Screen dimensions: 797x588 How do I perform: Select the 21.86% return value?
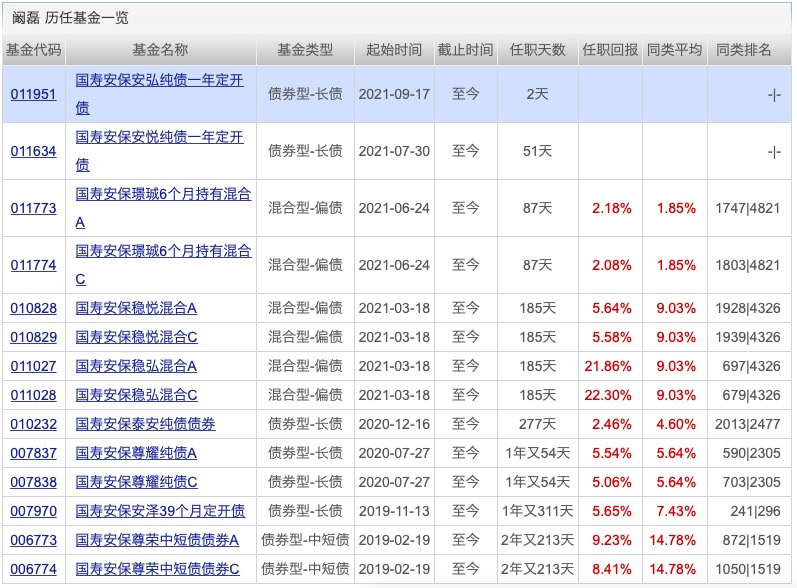click(608, 366)
